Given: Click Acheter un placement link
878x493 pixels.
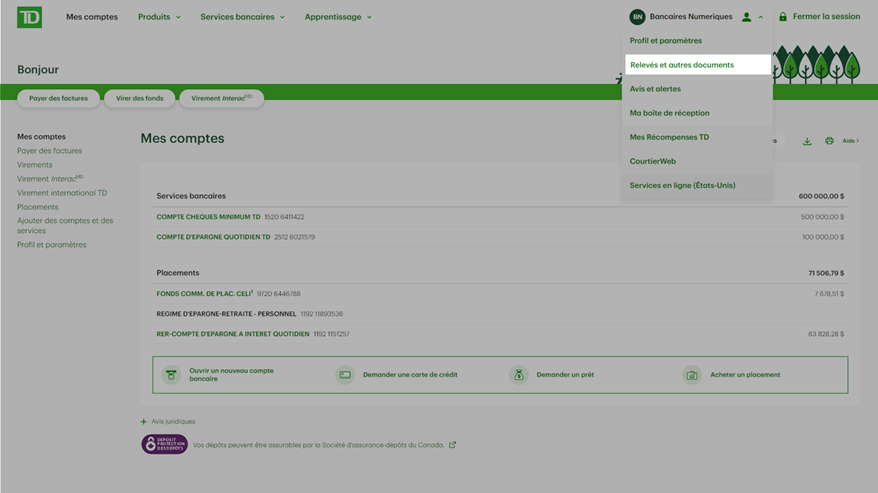Looking at the screenshot, I should click(745, 375).
